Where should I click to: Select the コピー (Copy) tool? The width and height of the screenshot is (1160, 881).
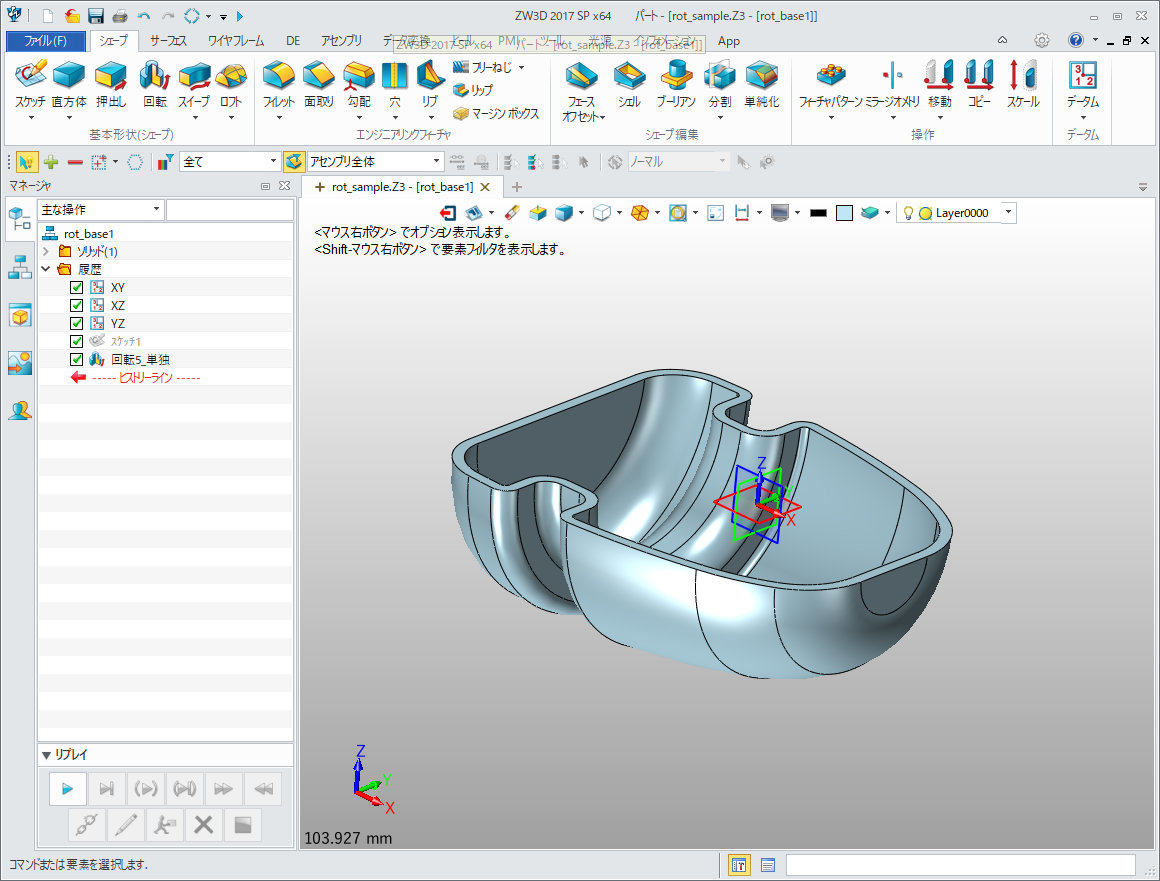pos(979,84)
